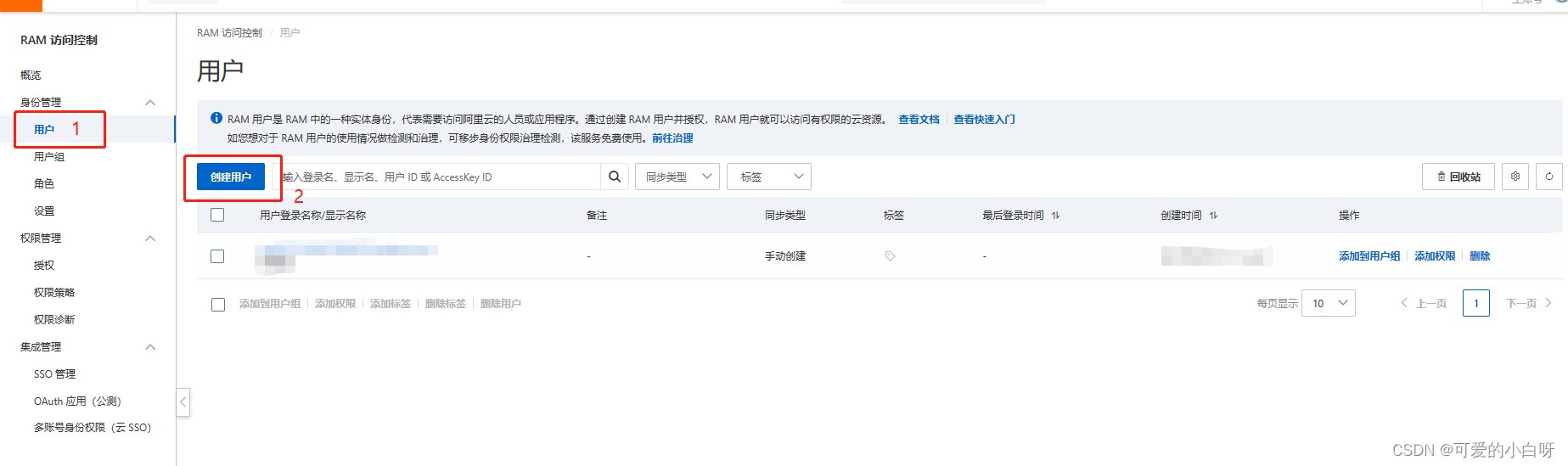This screenshot has width=1568, height=466.
Task: Collapse the 权限管理 sidebar section
Action: tap(150, 238)
